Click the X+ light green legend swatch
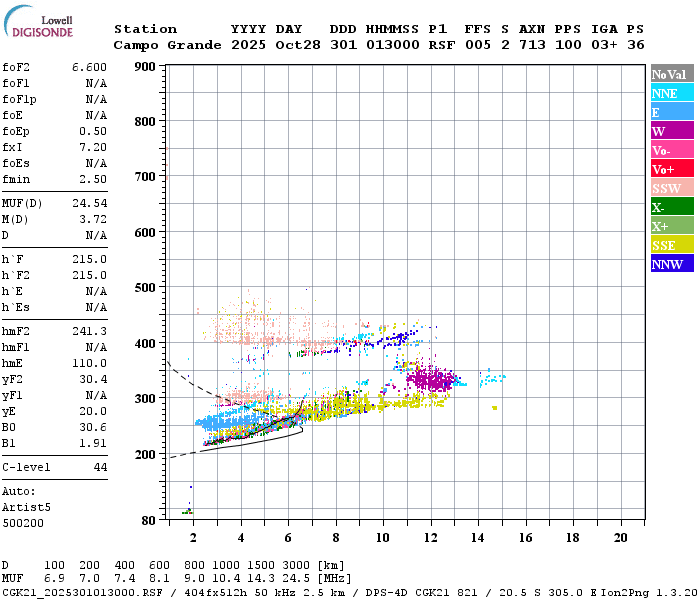Viewport: 700px width, 600px height. click(672, 225)
